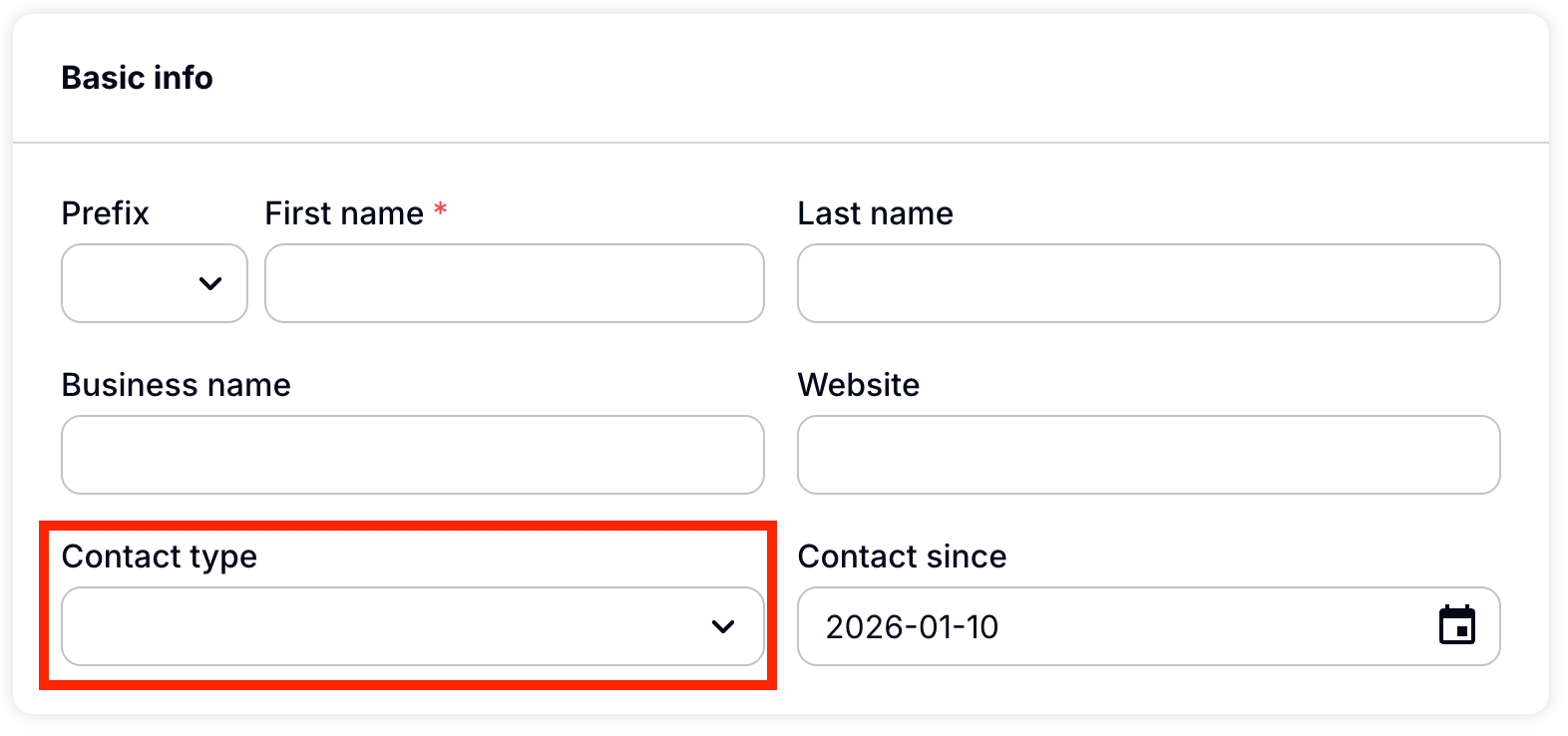Click into the Last name field

tap(1148, 283)
